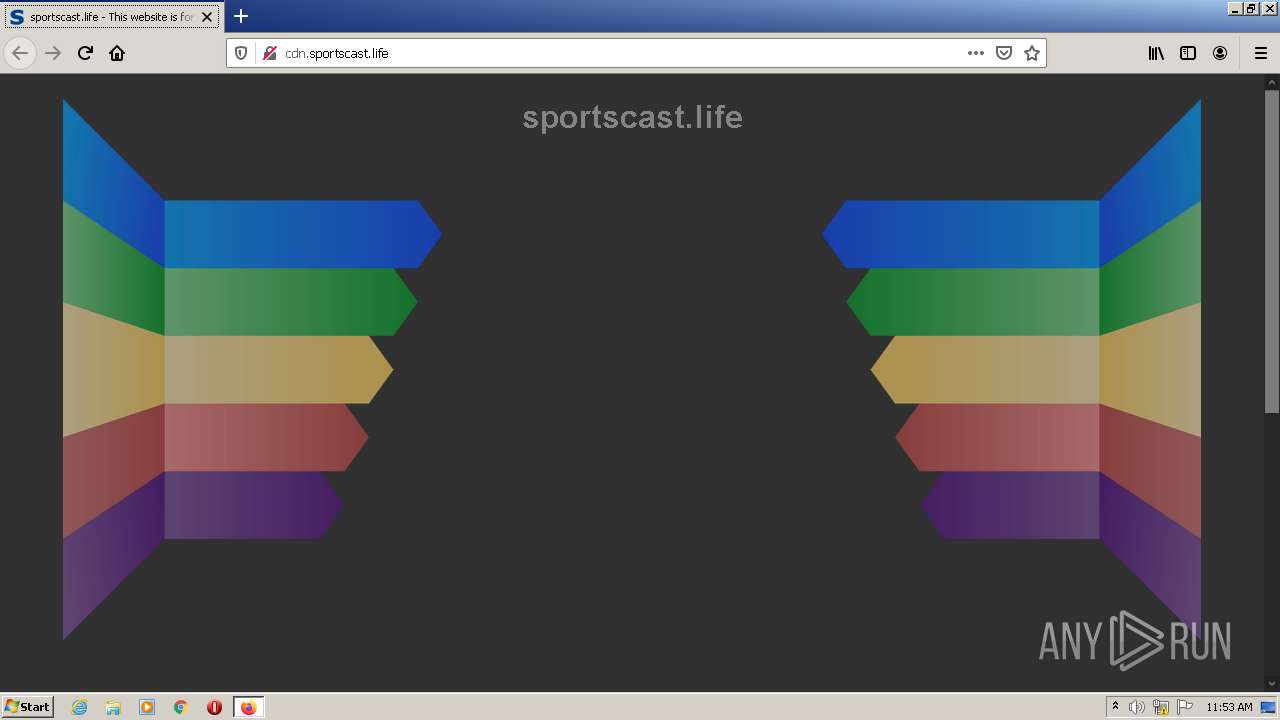Click the left green arrow banner

point(290,302)
